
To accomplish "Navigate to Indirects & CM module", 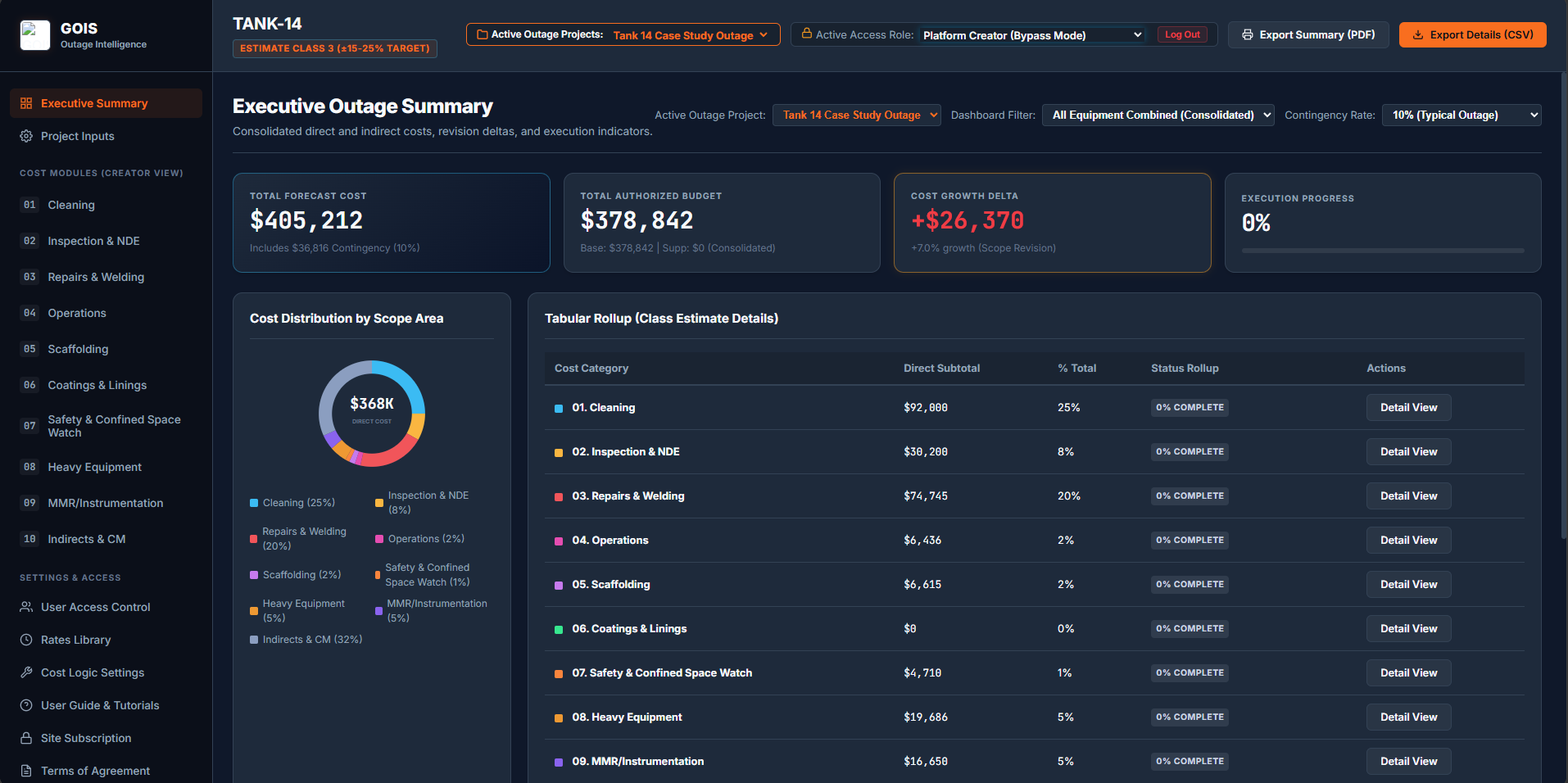I will coord(106,539).
